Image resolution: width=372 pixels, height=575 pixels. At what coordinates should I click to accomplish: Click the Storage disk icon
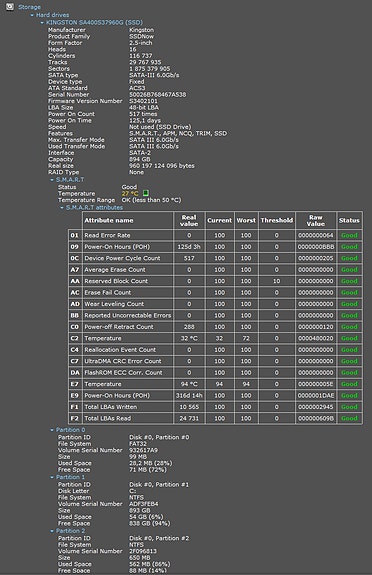[x=10, y=7]
